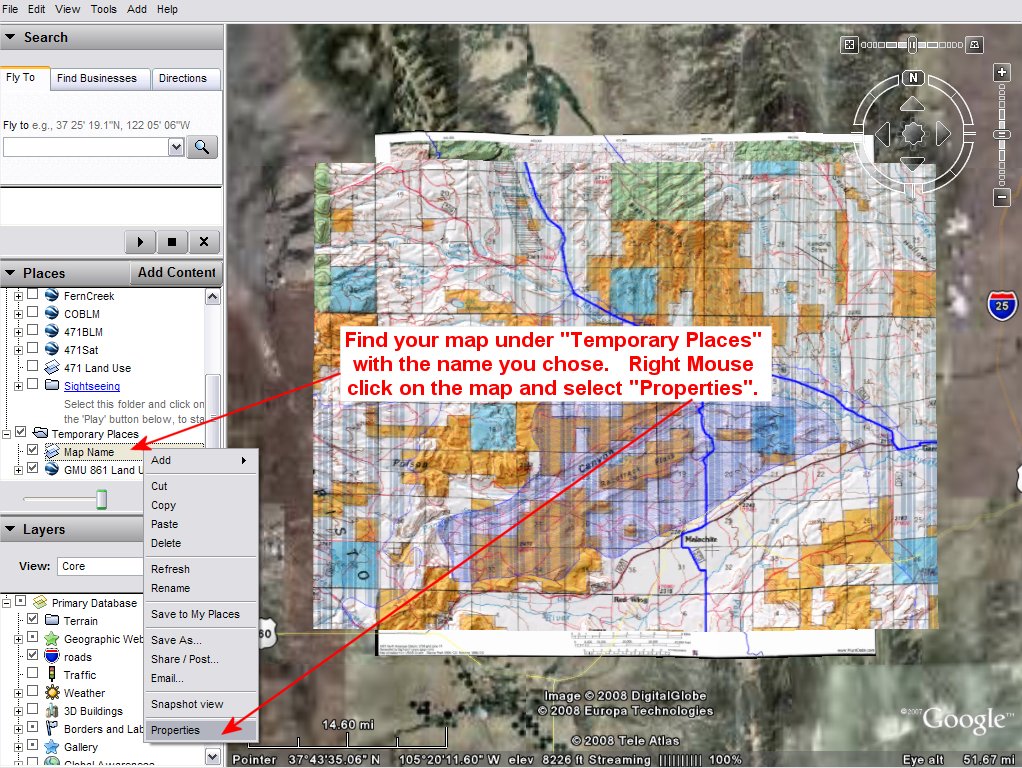Toggle the COBLM checkbox
1022x768 pixels.
33,312
